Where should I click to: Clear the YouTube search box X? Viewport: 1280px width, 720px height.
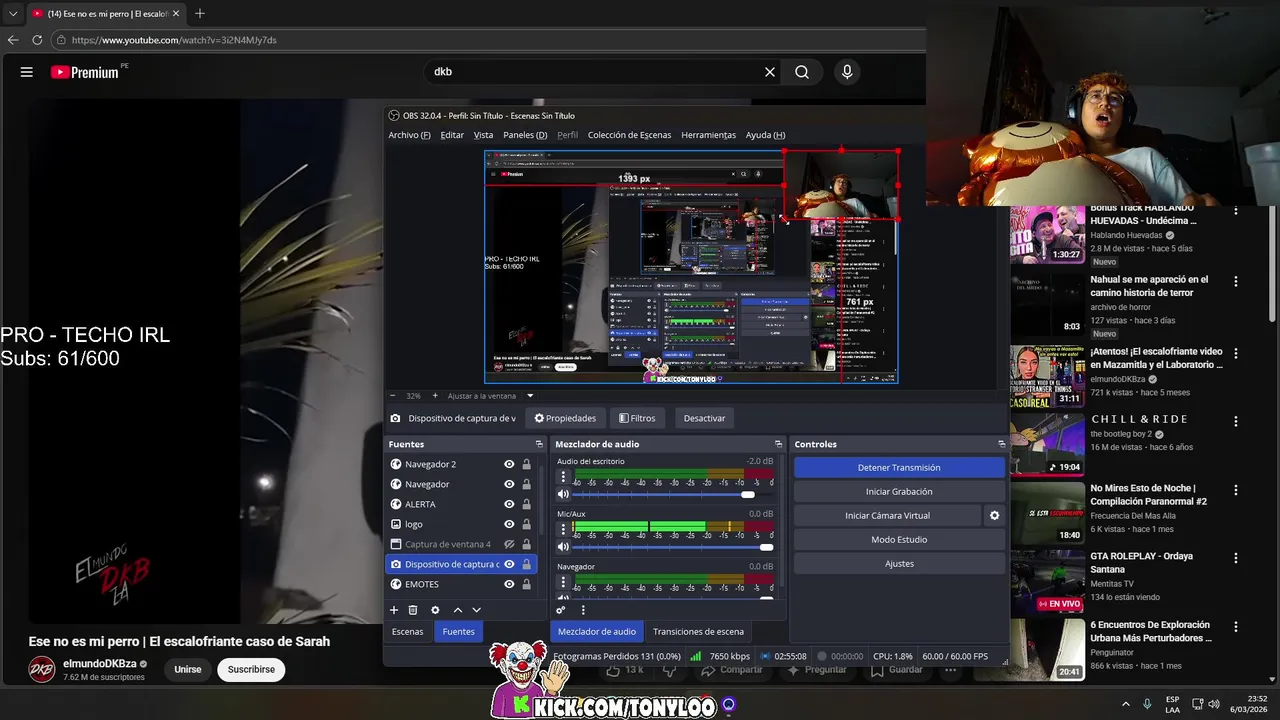pyautogui.click(x=770, y=72)
